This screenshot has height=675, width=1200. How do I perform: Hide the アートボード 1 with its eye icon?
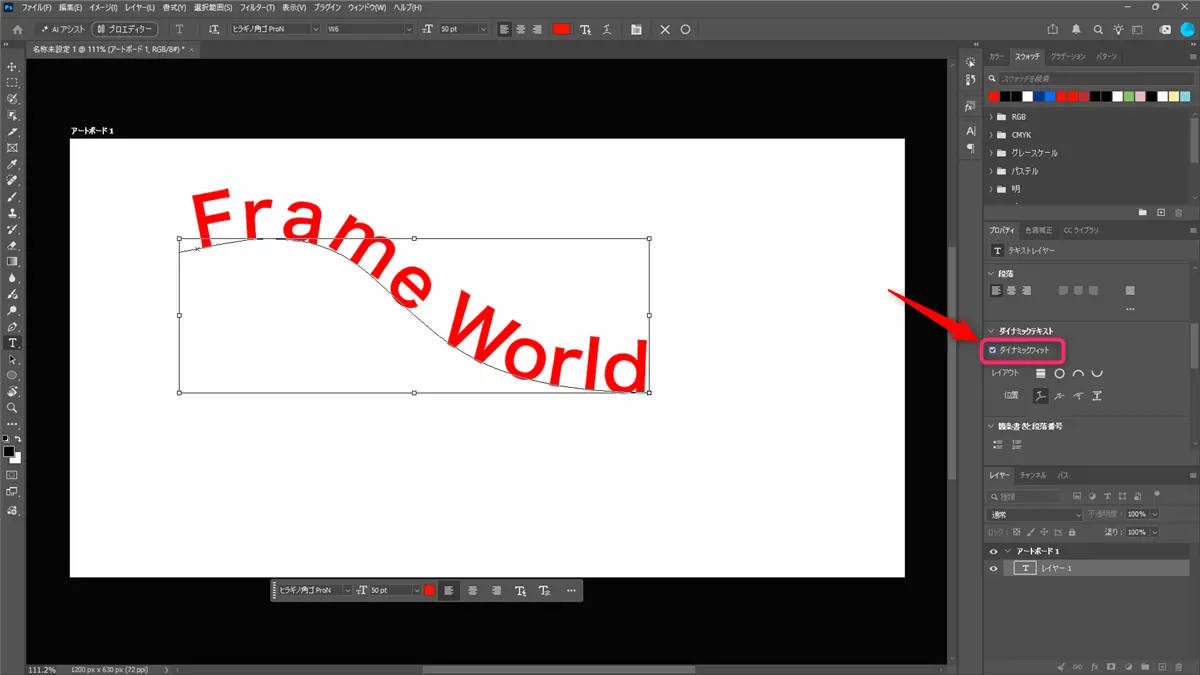(993, 551)
